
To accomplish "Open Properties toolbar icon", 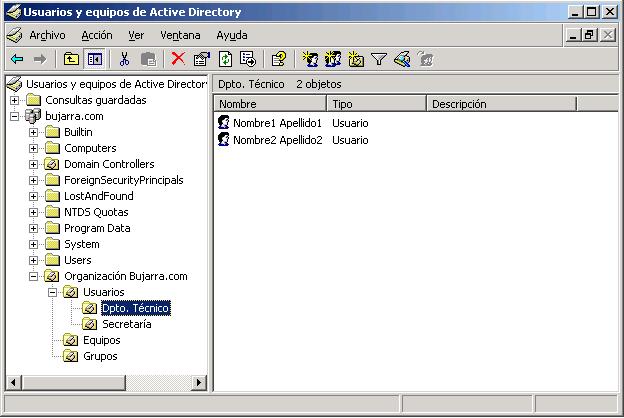I will coord(202,60).
